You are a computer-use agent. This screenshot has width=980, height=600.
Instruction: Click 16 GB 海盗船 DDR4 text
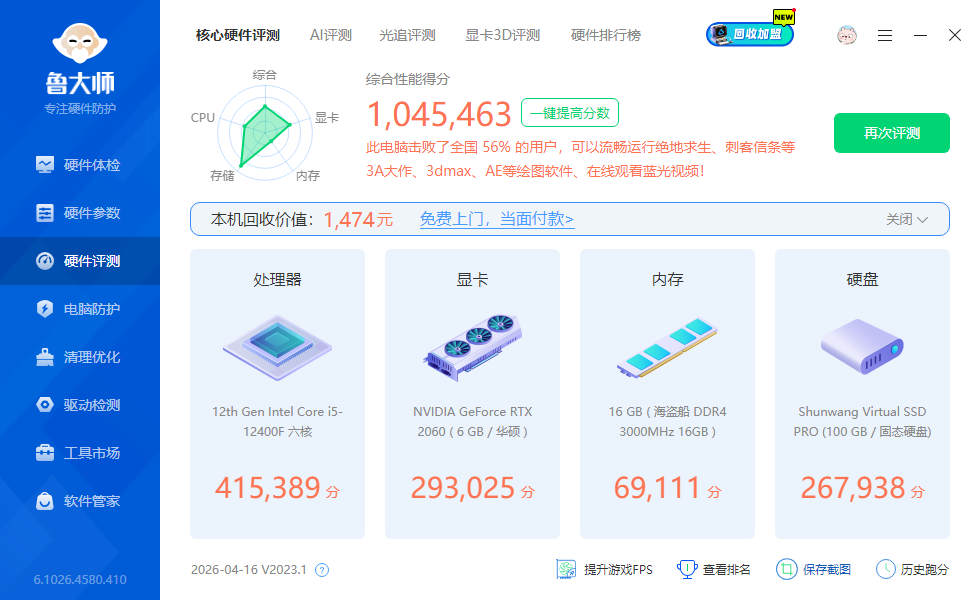[x=668, y=421]
